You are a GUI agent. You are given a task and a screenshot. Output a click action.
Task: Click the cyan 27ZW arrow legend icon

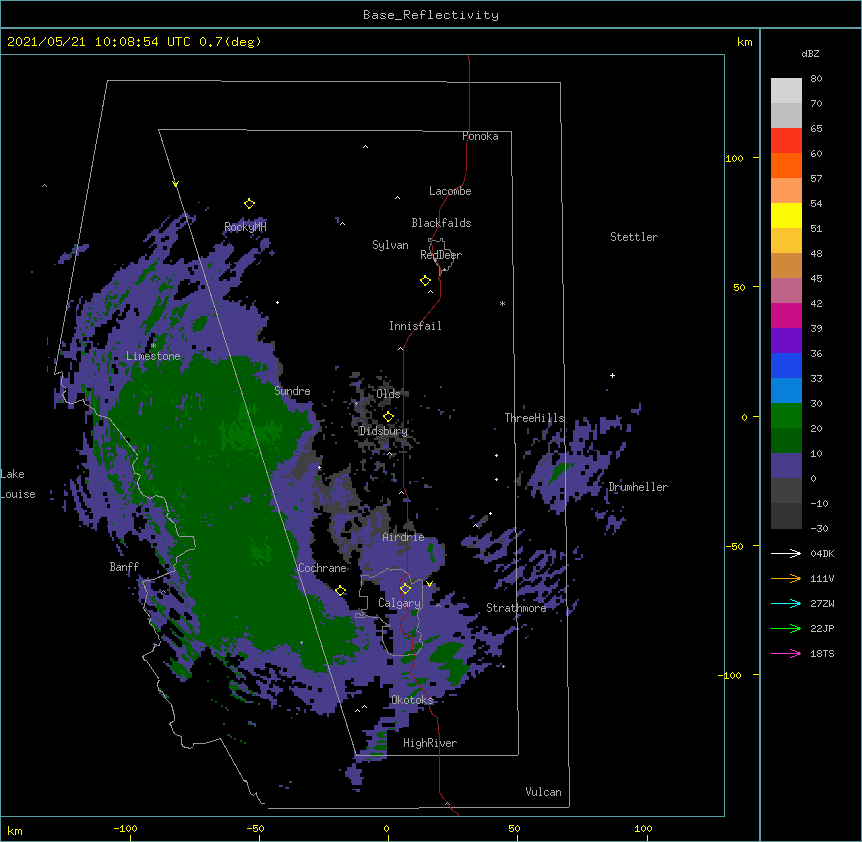point(786,603)
